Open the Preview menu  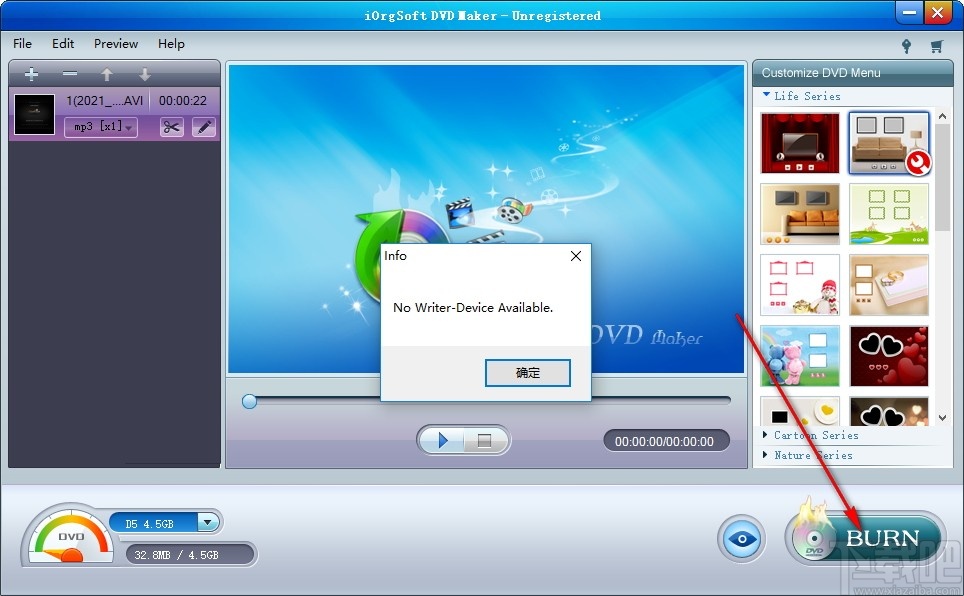pos(115,44)
